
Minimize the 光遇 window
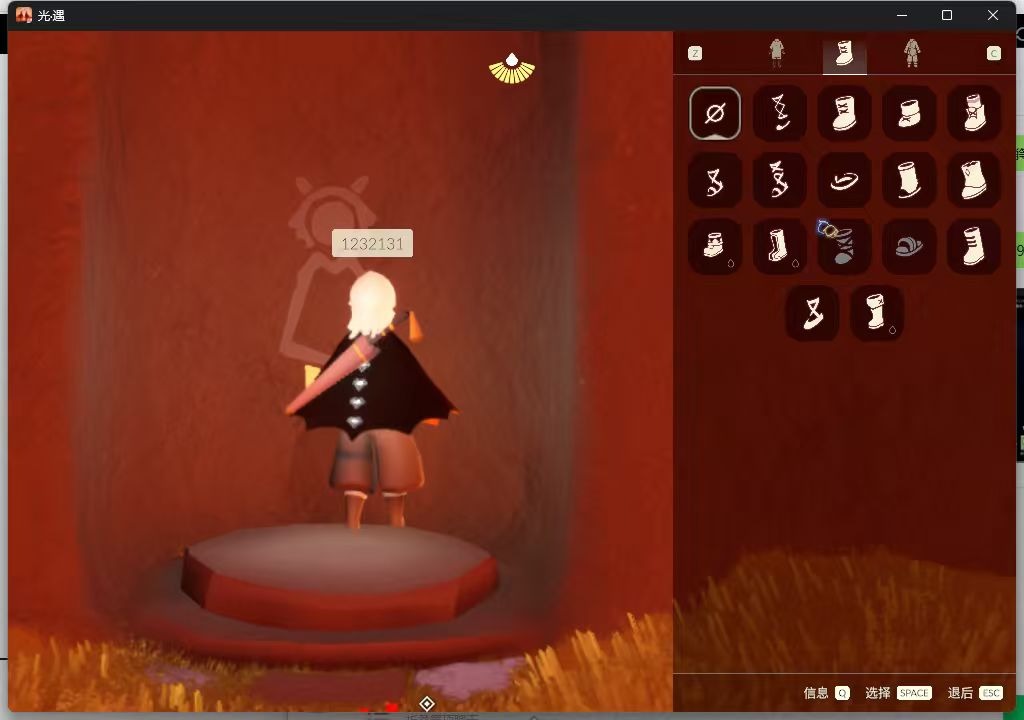click(x=902, y=15)
